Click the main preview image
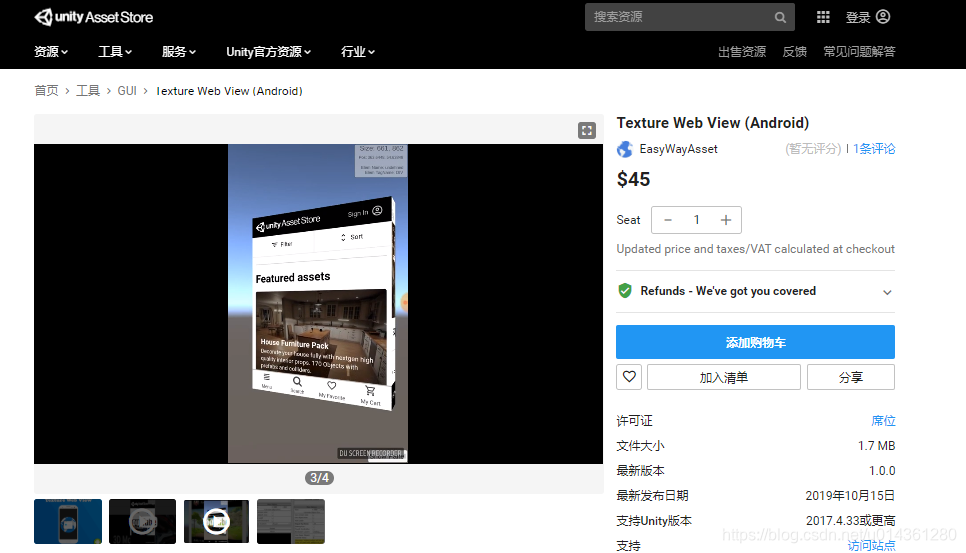The height and width of the screenshot is (553, 966). [319, 304]
